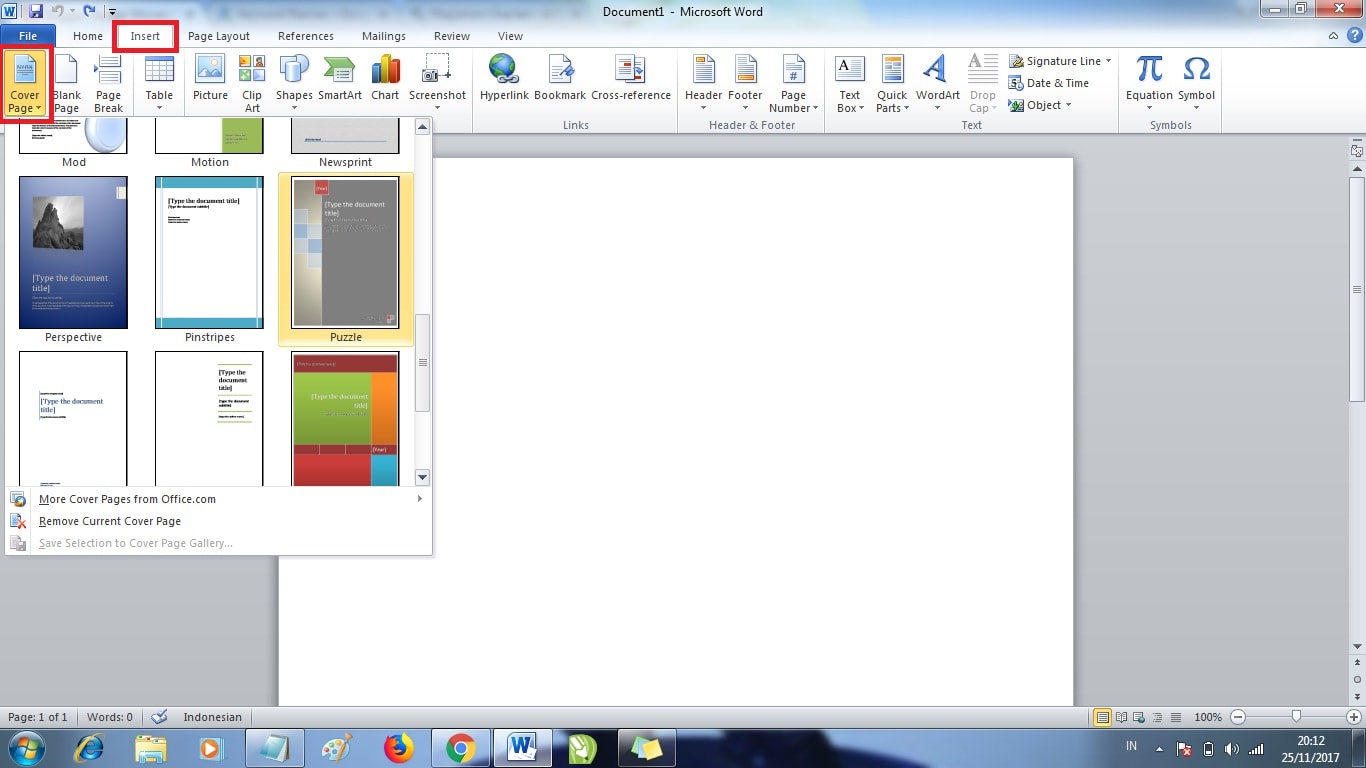1366x768 pixels.
Task: Insert a Chart
Action: [384, 80]
